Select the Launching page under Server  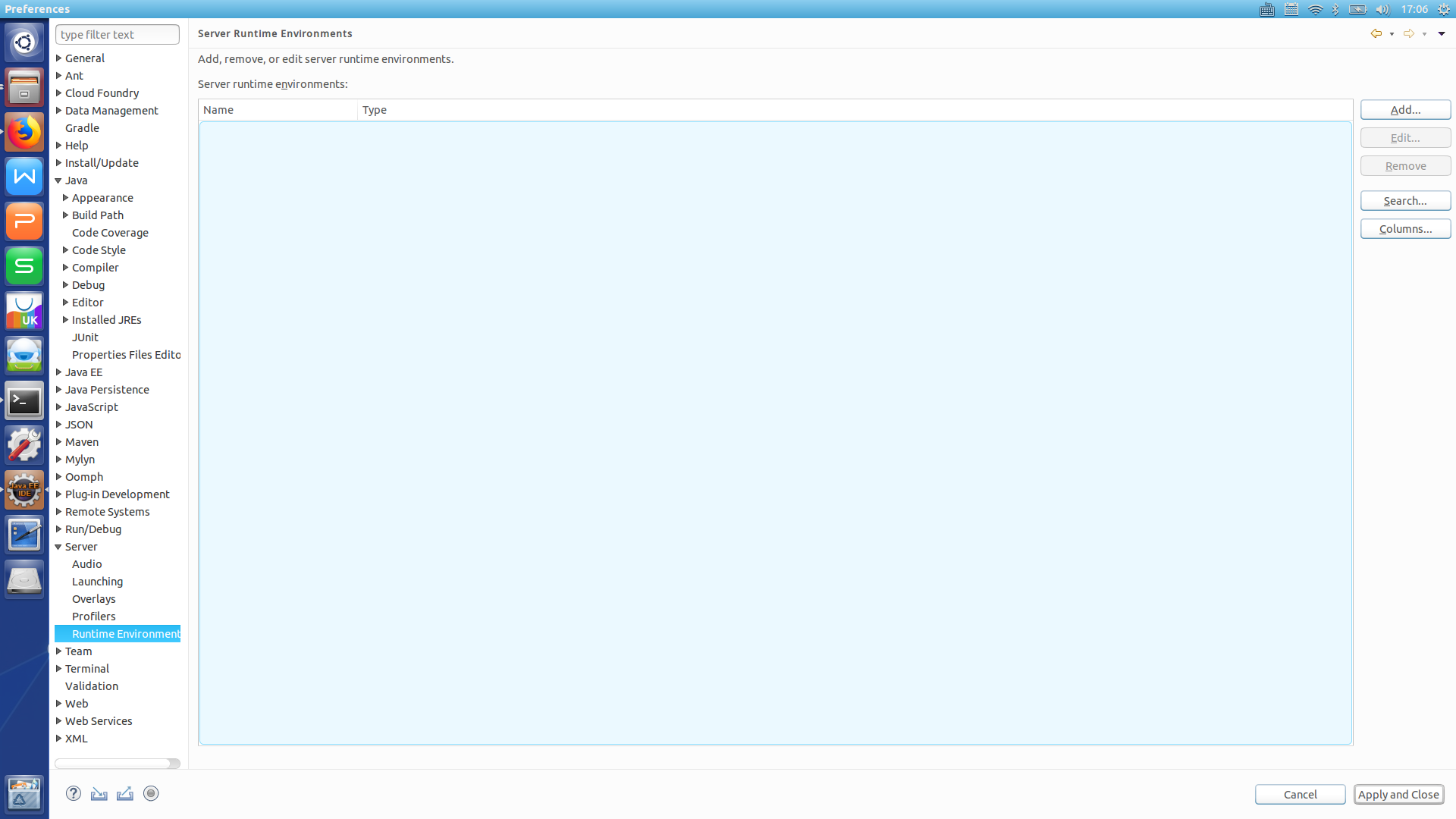pyautogui.click(x=97, y=582)
